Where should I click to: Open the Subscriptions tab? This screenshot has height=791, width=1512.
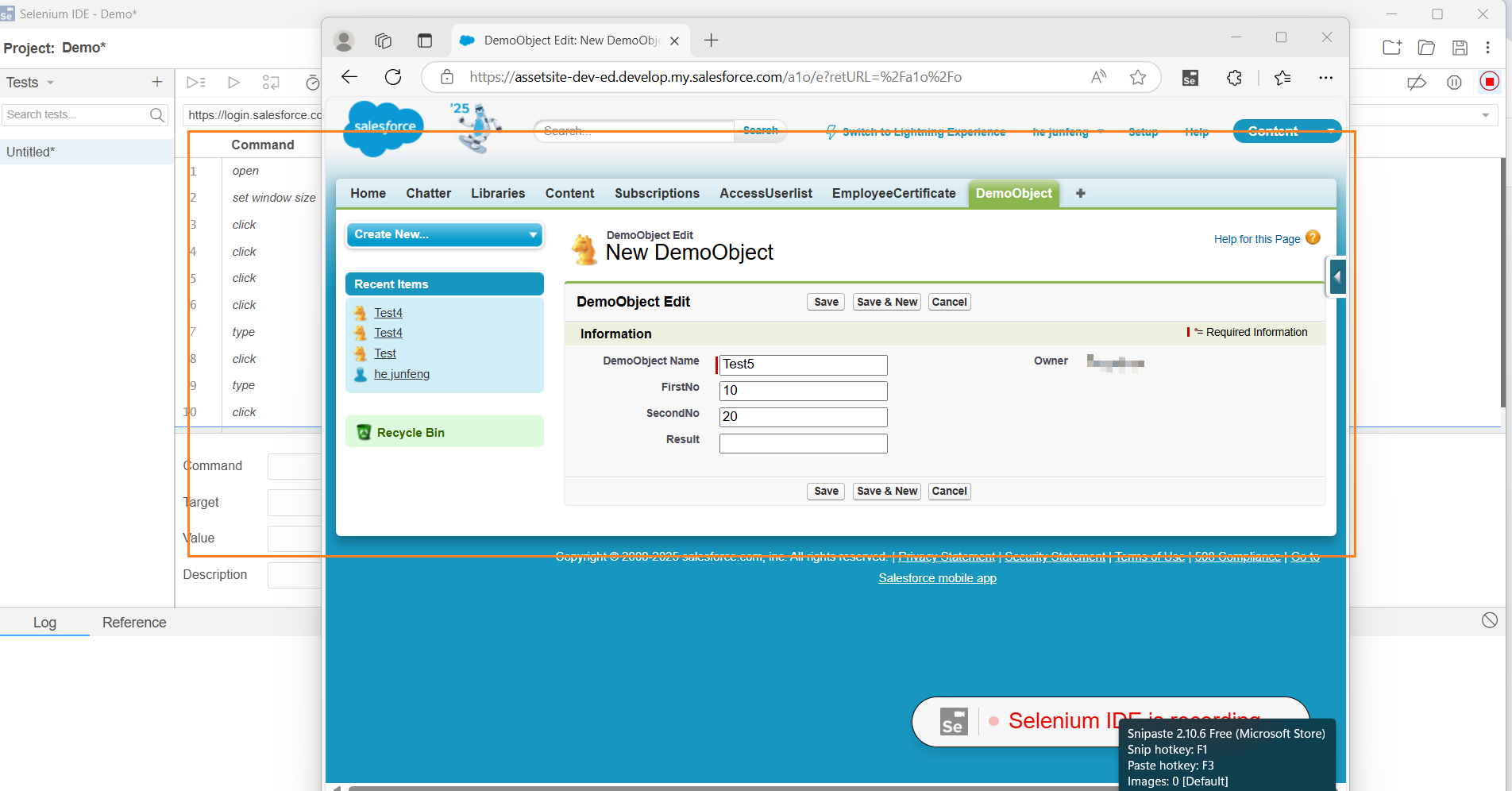[x=657, y=193]
